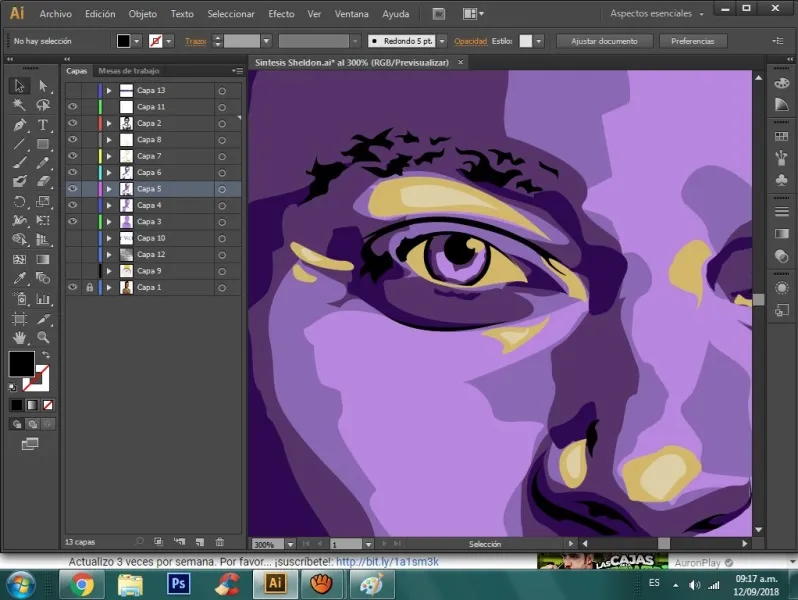Click the Preferencias button

pyautogui.click(x=692, y=41)
